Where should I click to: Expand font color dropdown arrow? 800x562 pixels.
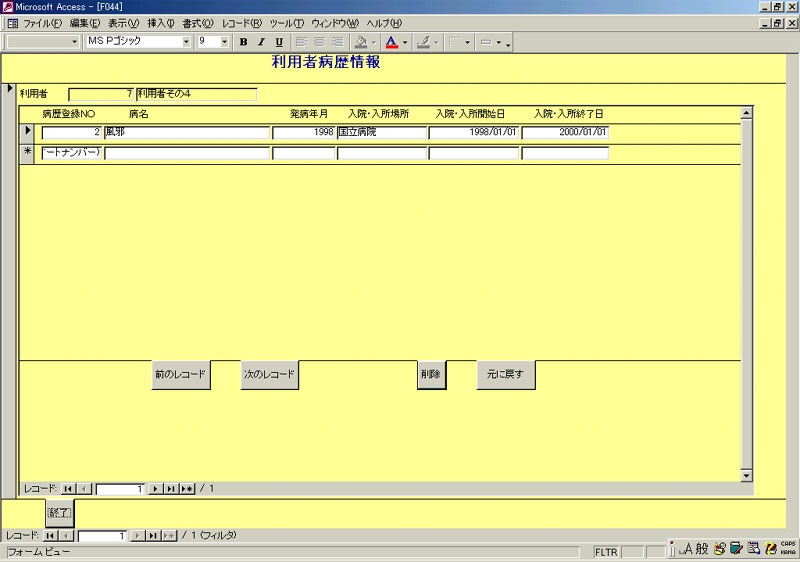pos(405,42)
